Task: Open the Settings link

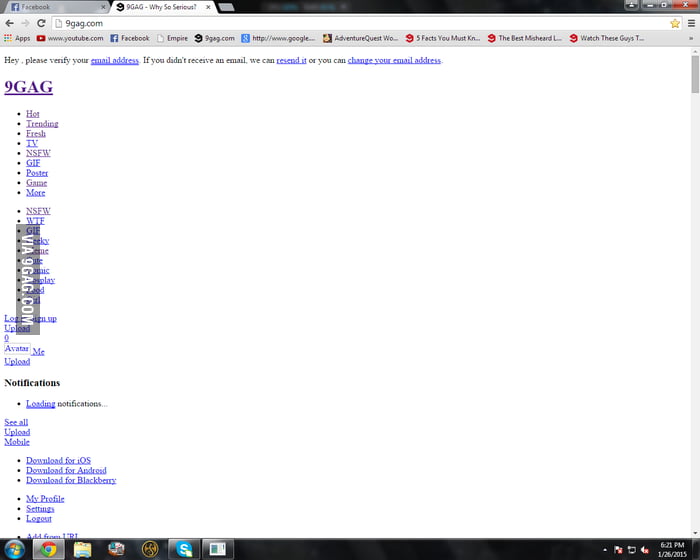Action: (40, 509)
